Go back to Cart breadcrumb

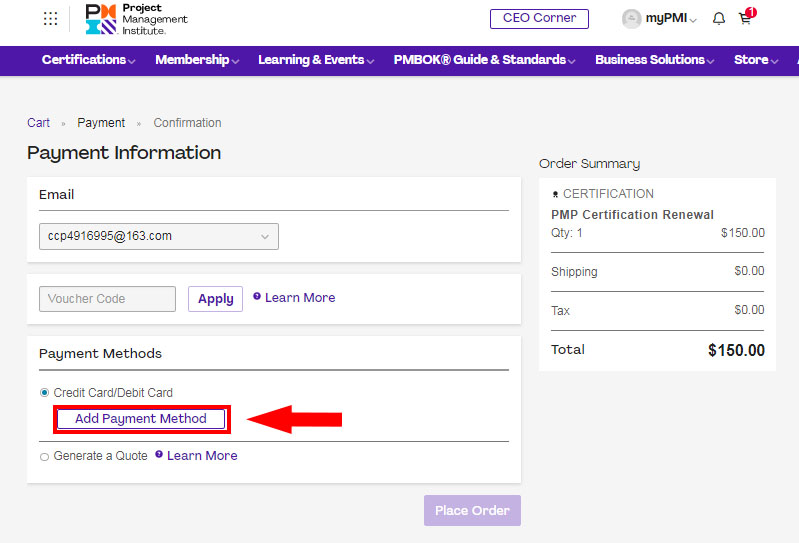click(x=38, y=123)
